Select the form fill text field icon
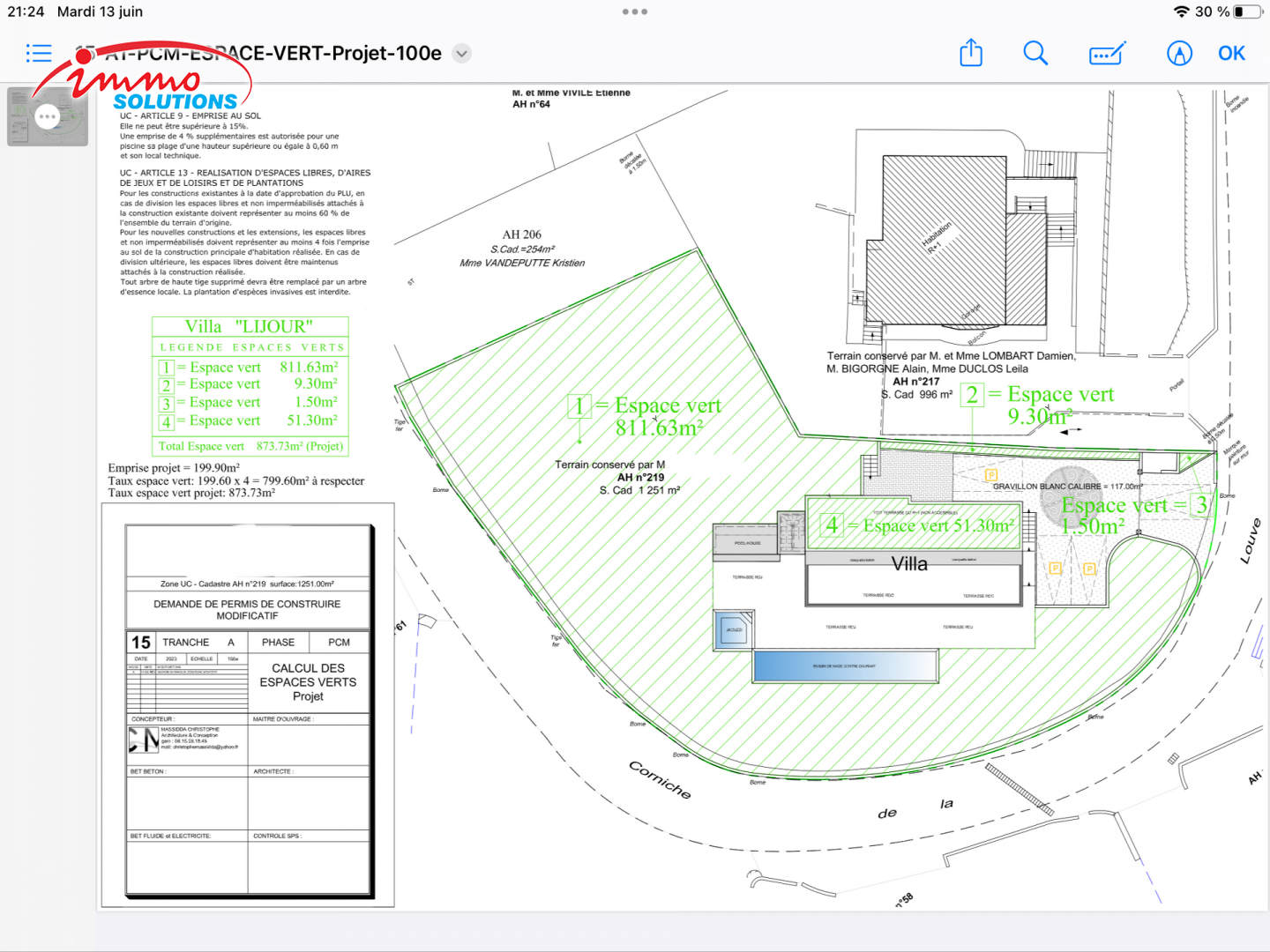 point(1107,54)
